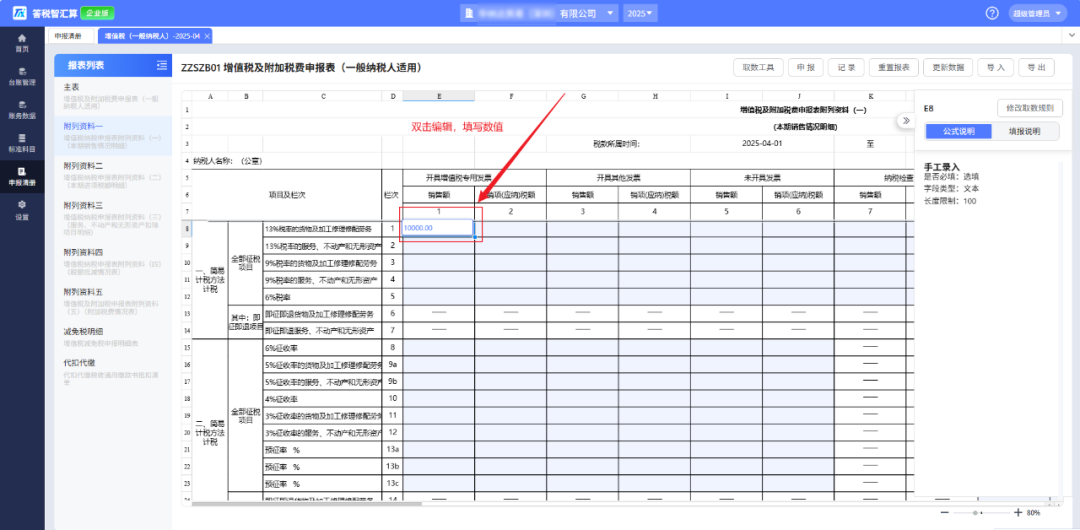
Task: Collapse the right panel with double chevron
Action: tap(906, 120)
